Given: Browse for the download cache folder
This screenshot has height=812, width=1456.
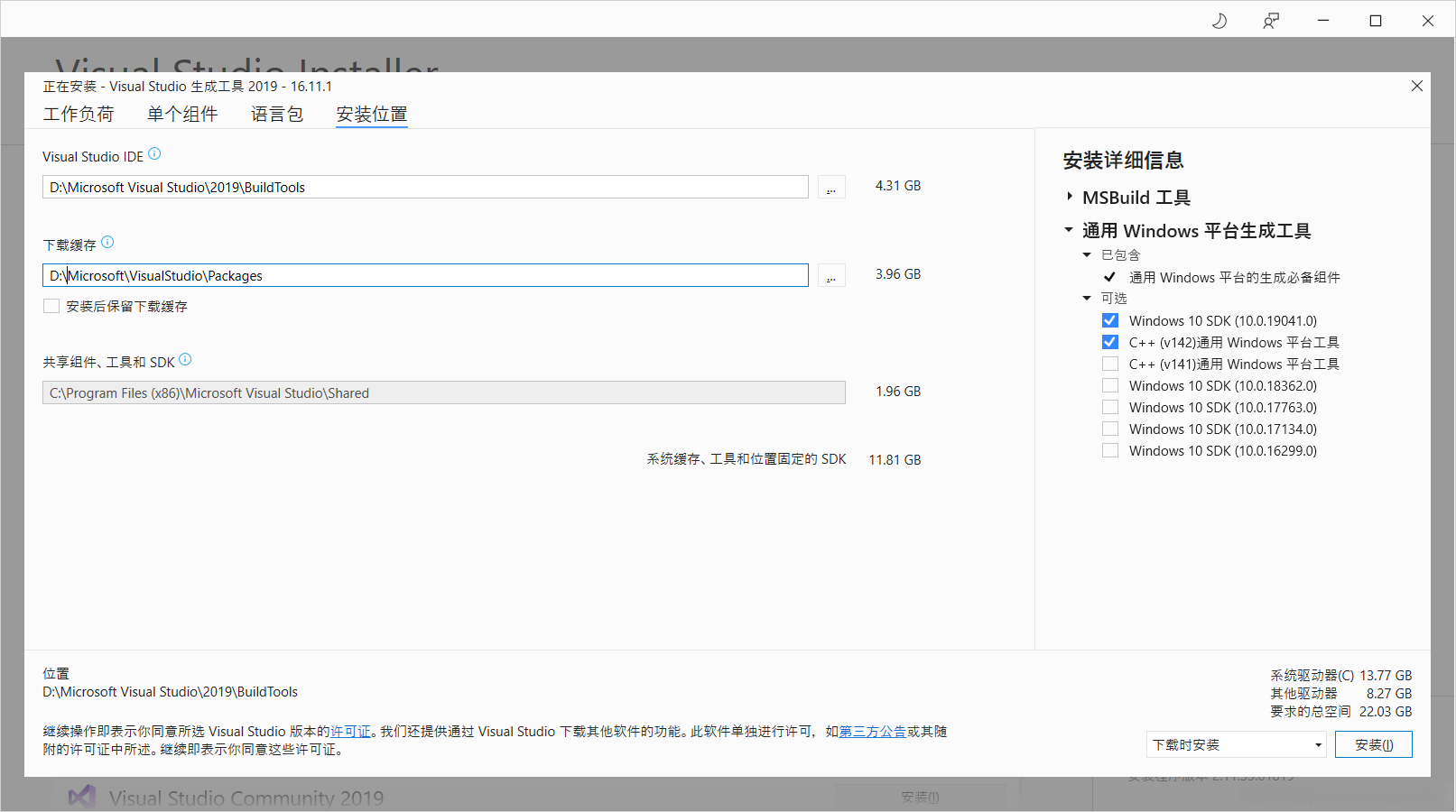Looking at the screenshot, I should [x=831, y=275].
